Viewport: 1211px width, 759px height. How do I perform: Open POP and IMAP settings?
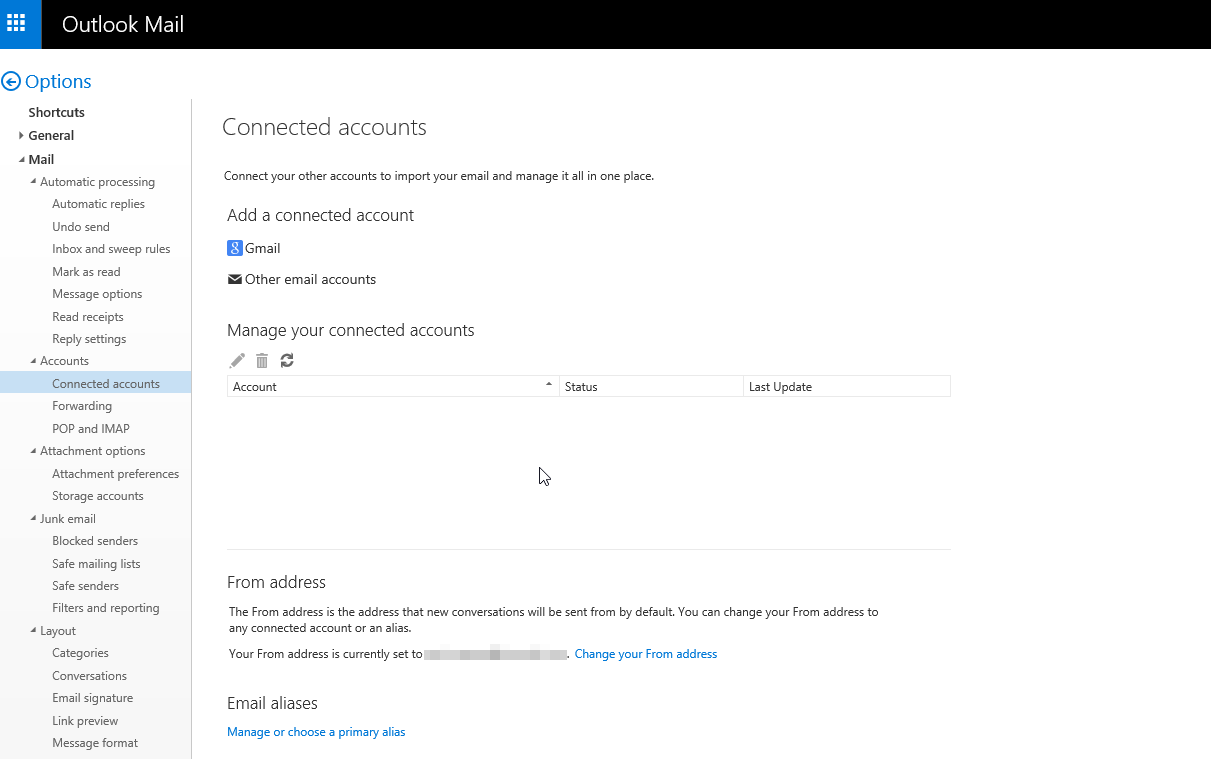pos(91,429)
